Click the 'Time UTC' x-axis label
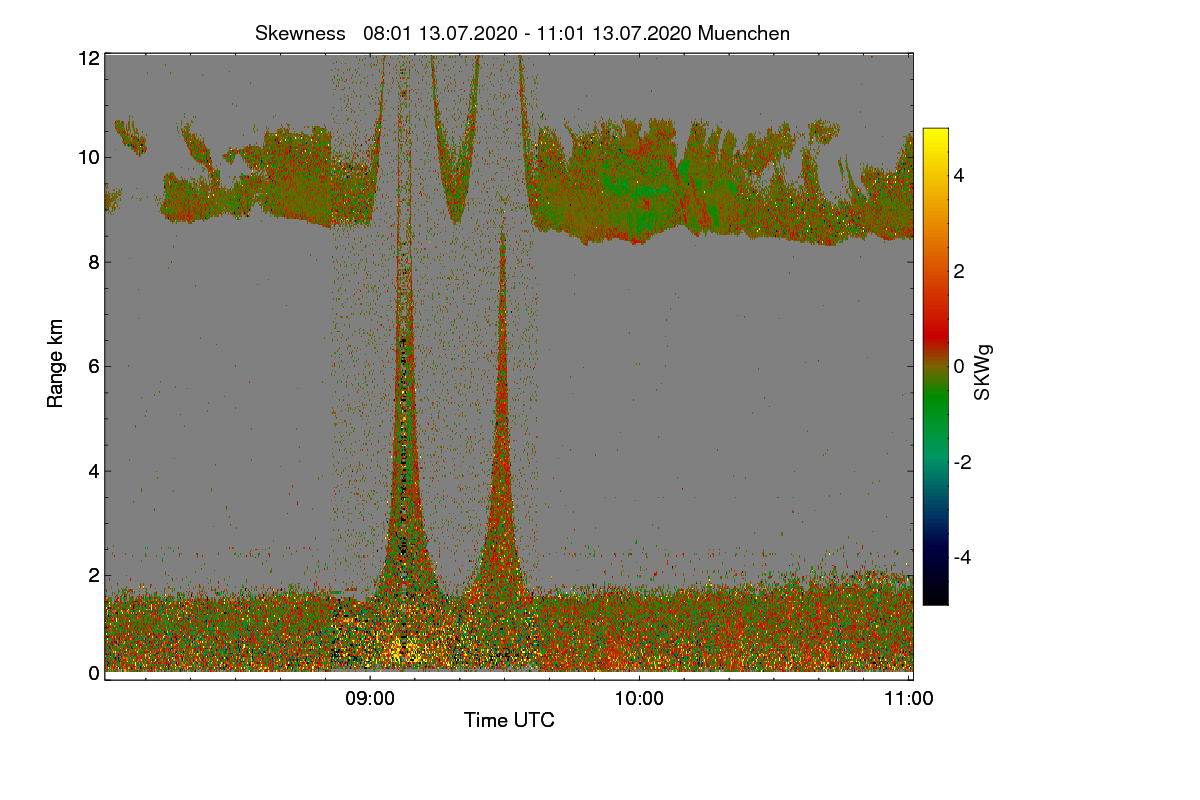The image size is (1200, 800). point(509,720)
